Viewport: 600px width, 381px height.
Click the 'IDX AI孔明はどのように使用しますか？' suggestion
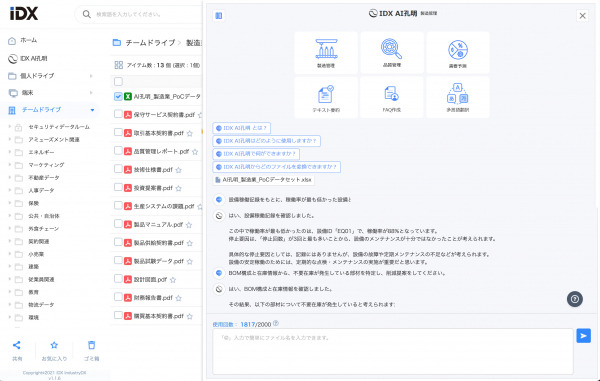tap(267, 141)
